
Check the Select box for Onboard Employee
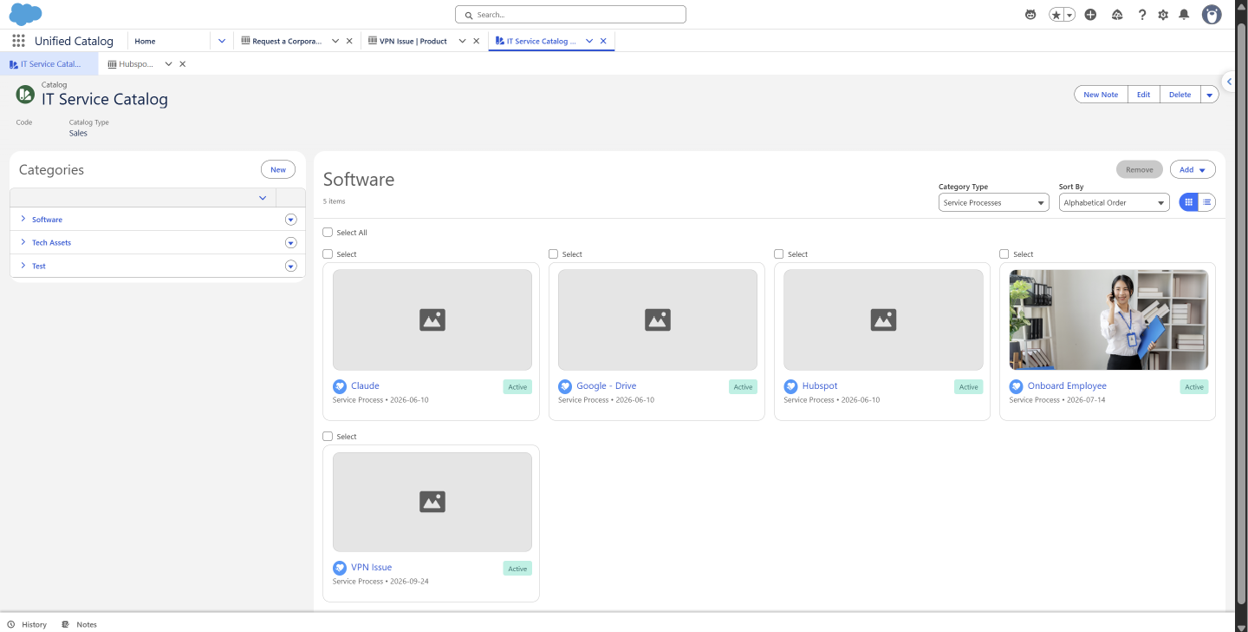coord(1004,254)
